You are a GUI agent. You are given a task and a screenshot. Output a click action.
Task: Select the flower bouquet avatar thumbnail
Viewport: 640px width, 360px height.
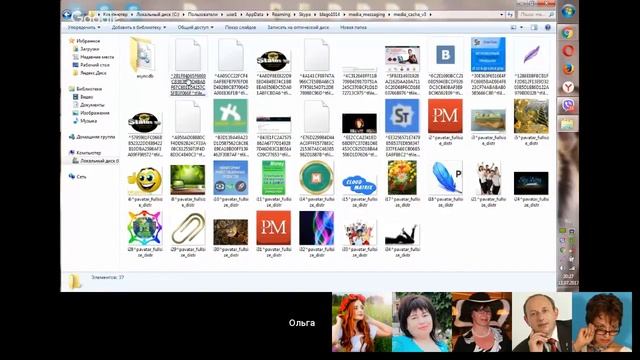click(402, 178)
